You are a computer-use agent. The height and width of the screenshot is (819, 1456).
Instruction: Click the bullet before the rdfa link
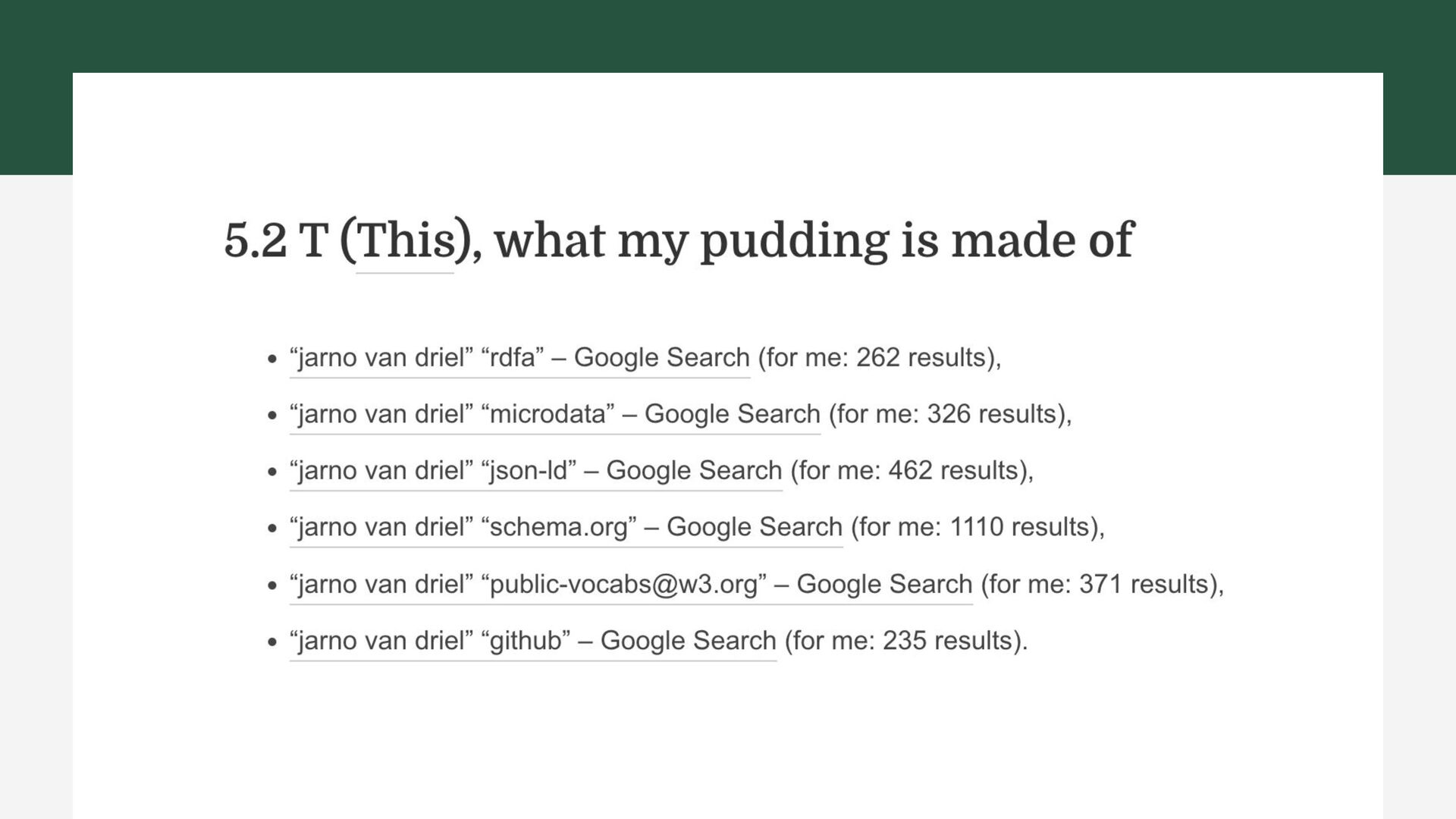point(273,359)
